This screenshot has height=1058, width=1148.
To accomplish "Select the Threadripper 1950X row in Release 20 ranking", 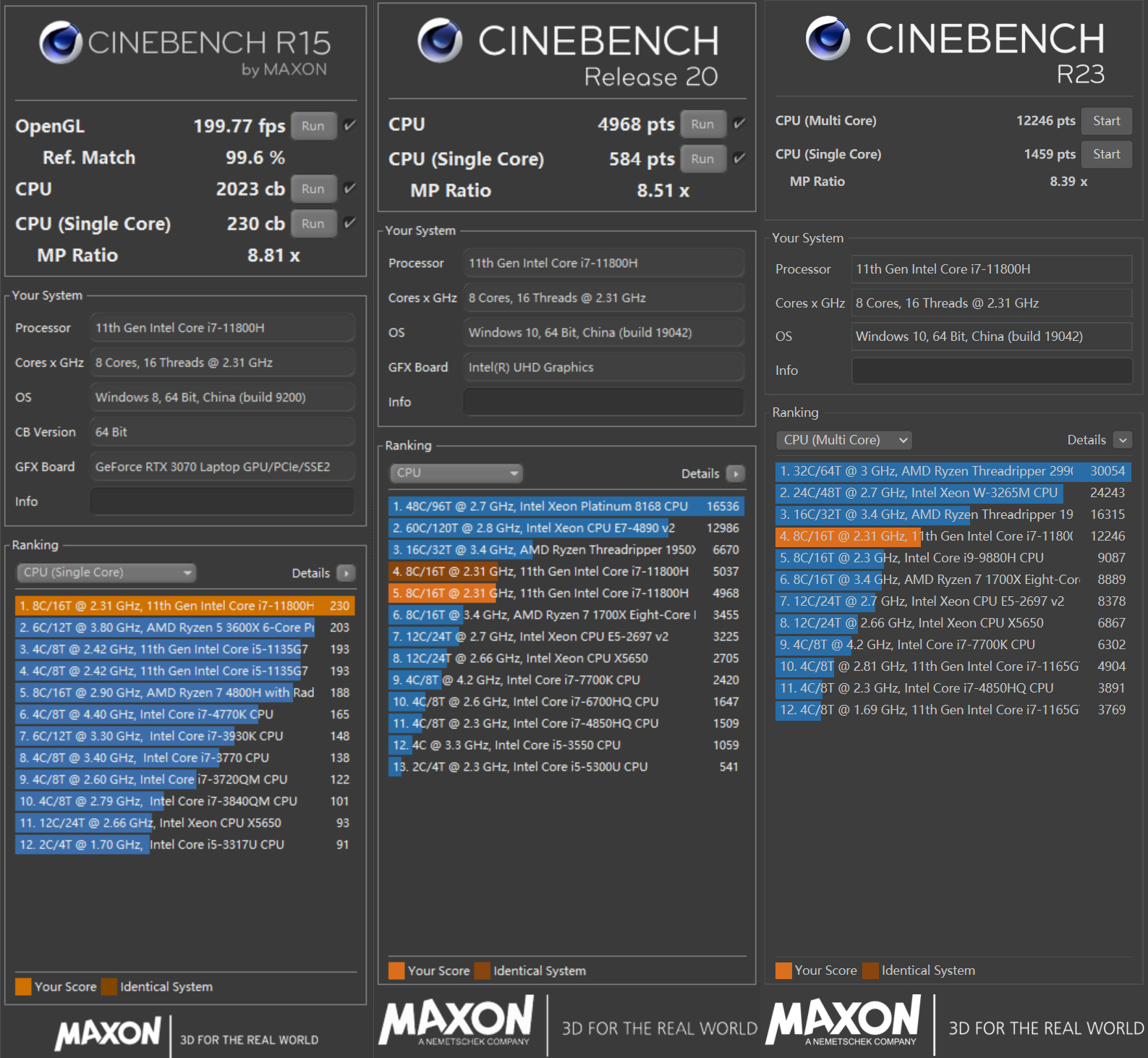I will [x=566, y=549].
